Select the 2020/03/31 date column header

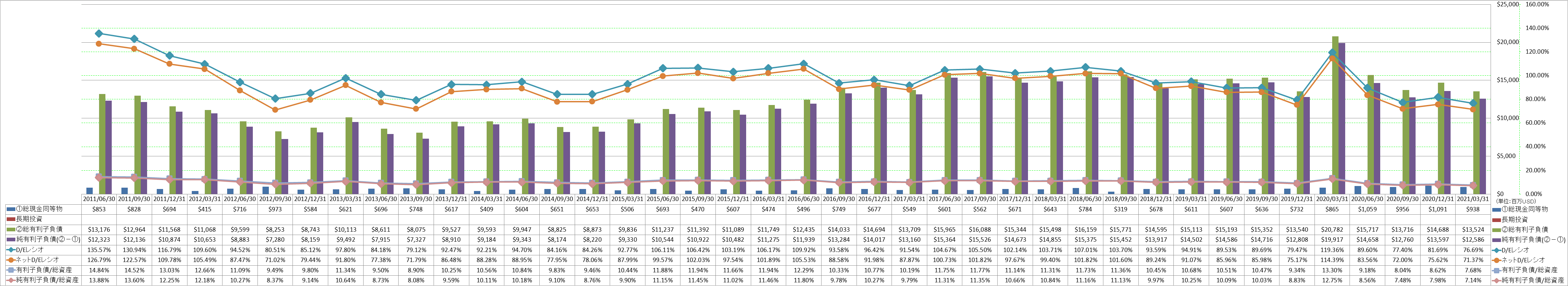pyautogui.click(x=1333, y=198)
